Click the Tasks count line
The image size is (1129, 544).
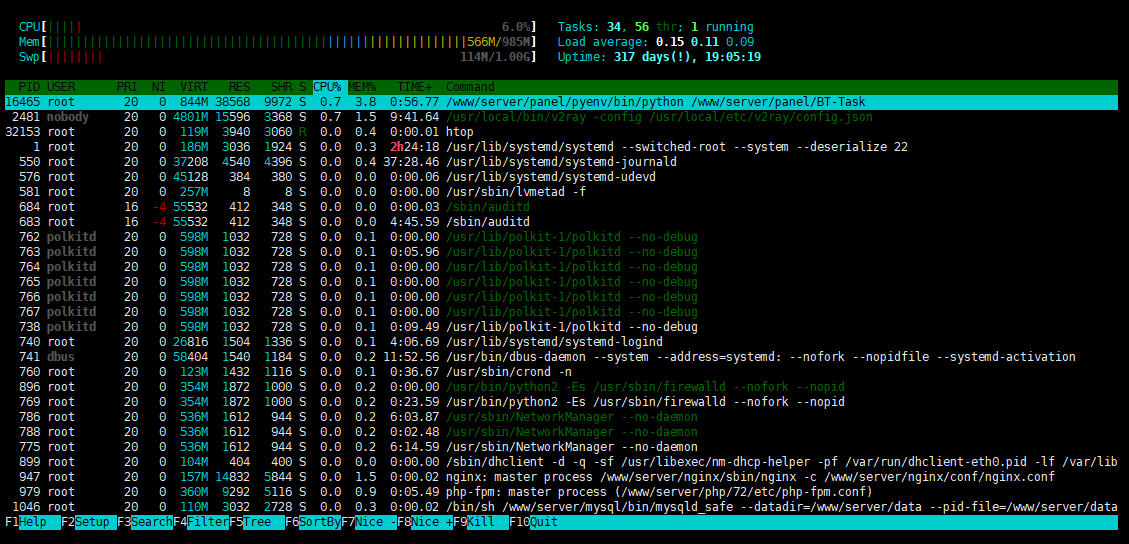coord(656,27)
